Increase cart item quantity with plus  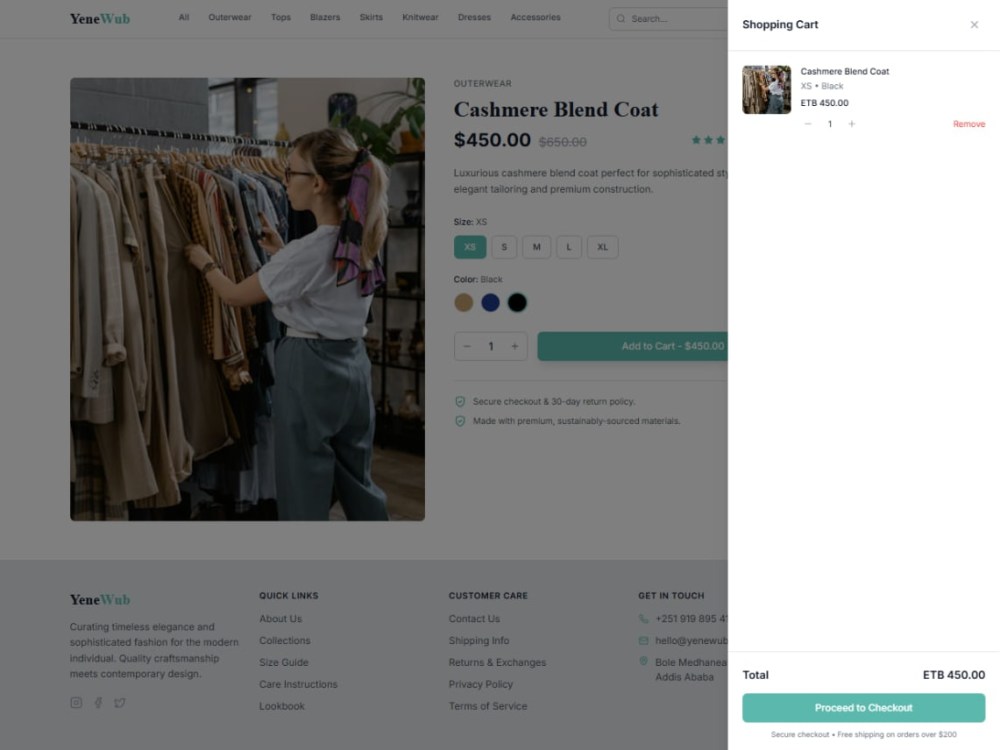[x=851, y=124]
